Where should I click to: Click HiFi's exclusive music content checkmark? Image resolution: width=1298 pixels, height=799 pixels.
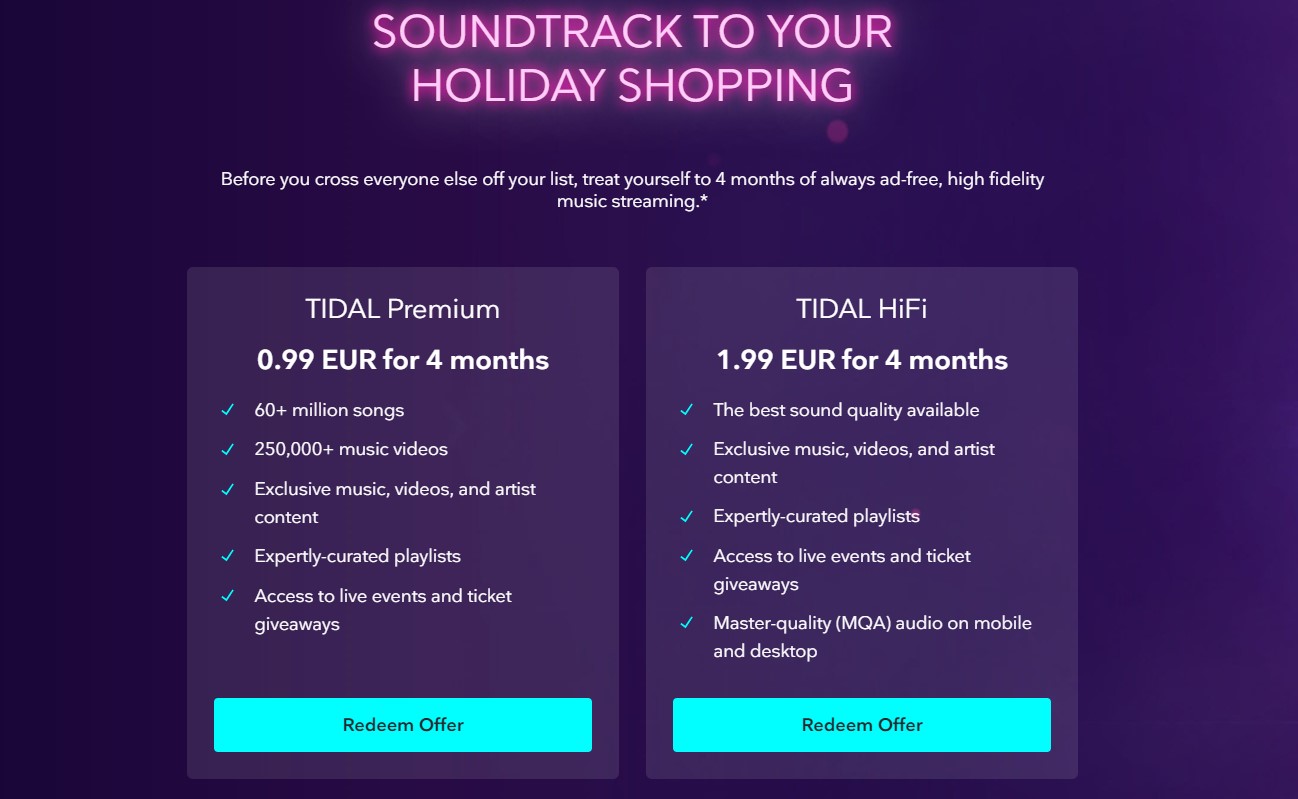(x=687, y=449)
